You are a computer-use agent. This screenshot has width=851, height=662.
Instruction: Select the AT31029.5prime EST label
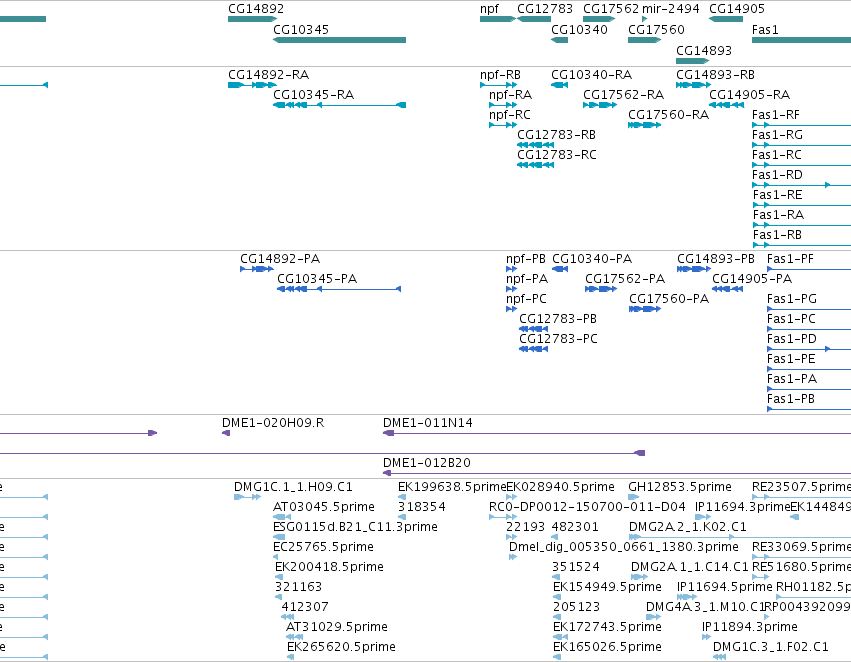336,627
